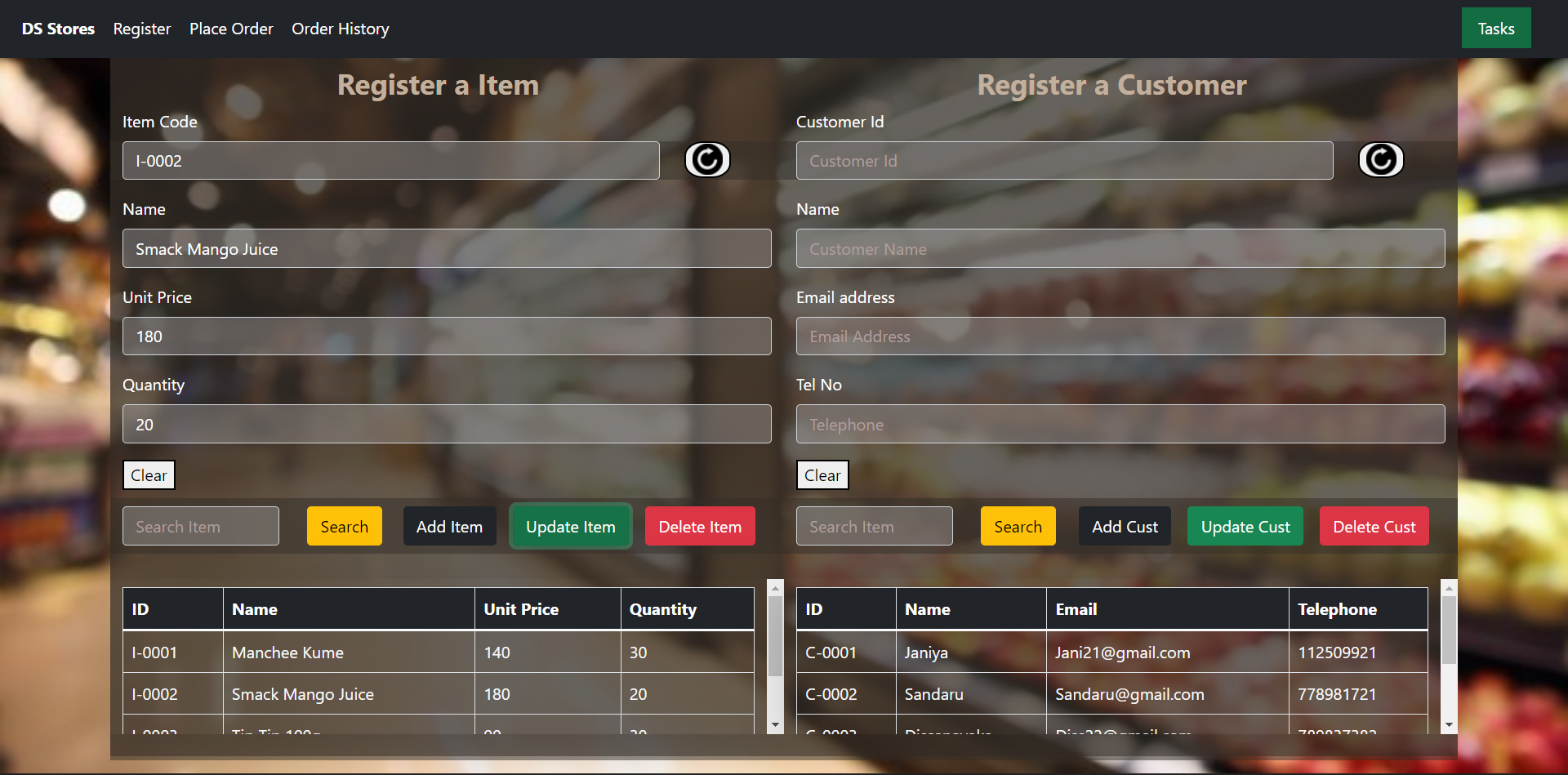Clear the item form
The width and height of the screenshot is (1568, 775).
(x=149, y=475)
